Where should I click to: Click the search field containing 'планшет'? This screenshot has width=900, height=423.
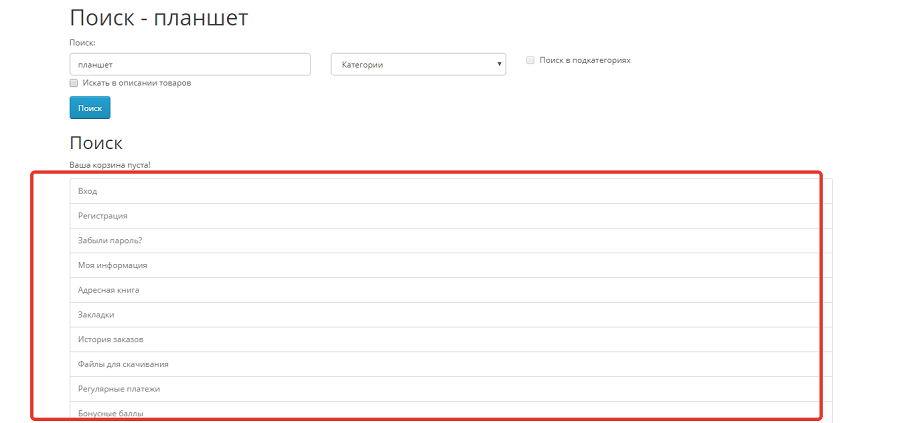(190, 64)
